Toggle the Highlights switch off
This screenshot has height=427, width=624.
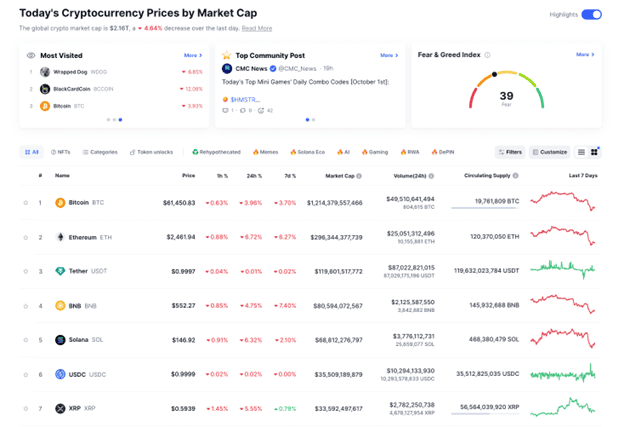coord(591,15)
